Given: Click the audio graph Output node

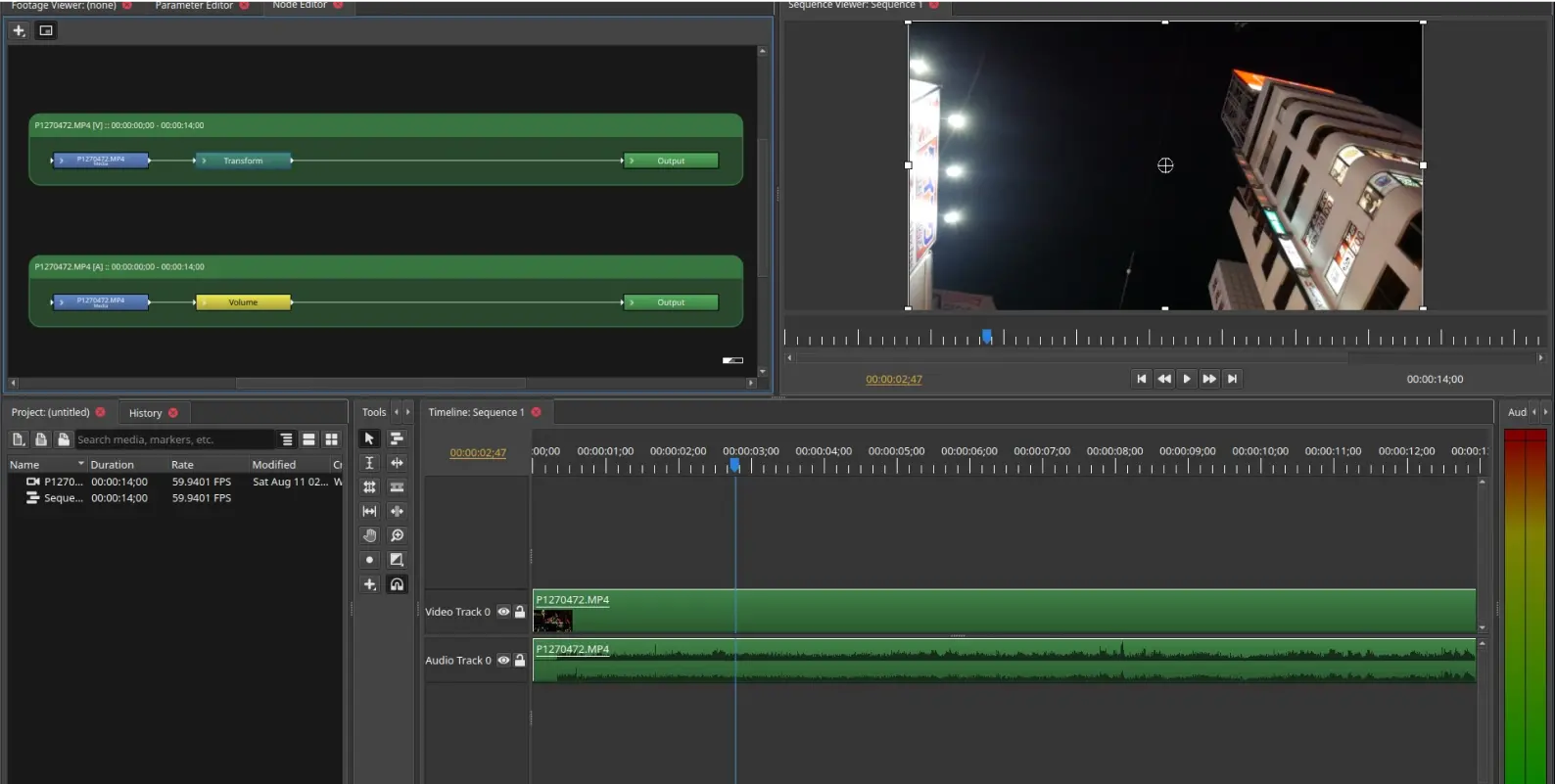Looking at the screenshot, I should point(671,302).
